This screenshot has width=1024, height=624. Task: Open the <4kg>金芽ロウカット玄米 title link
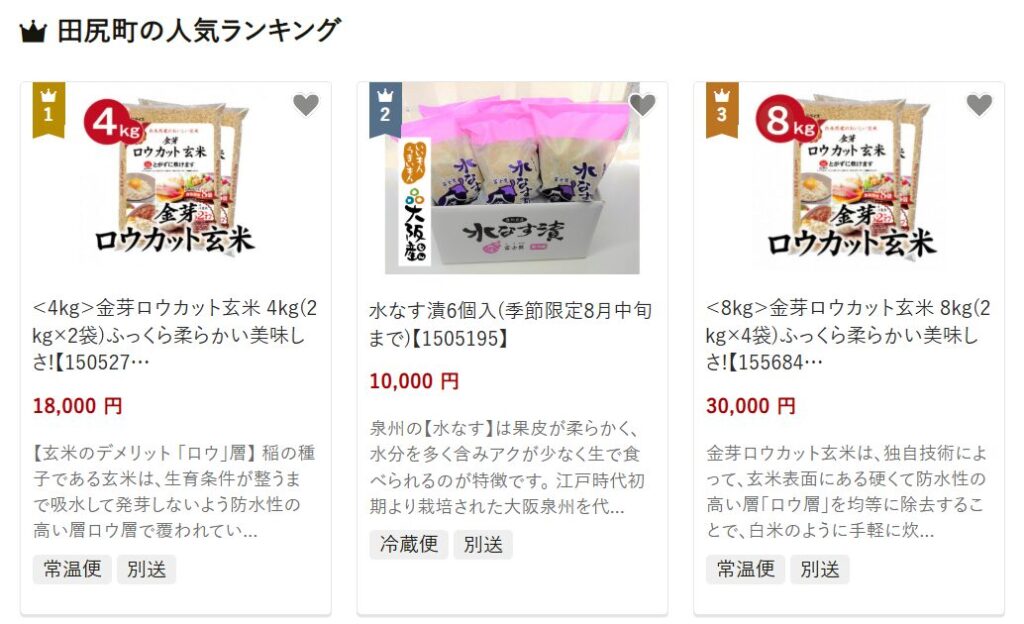tap(175, 335)
